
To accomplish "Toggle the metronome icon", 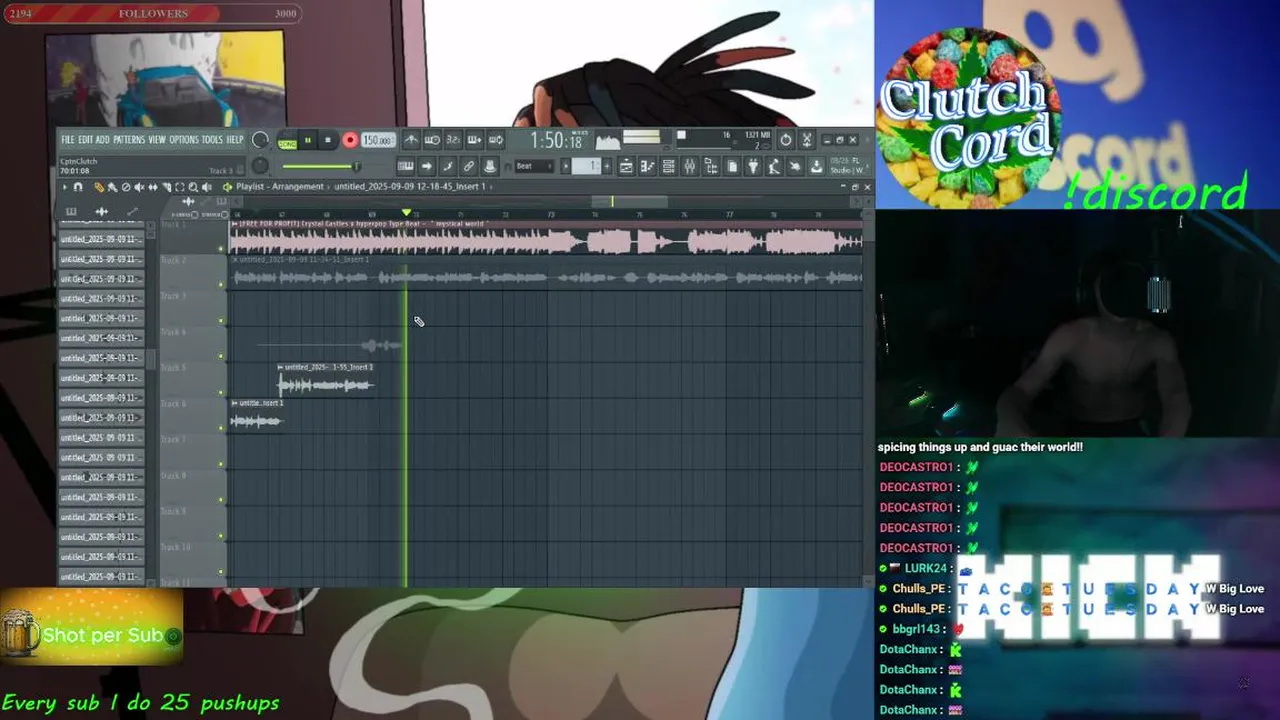I will pos(412,140).
